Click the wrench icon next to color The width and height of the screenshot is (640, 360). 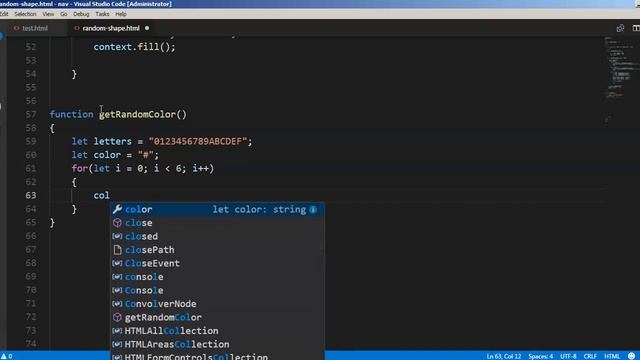point(117,209)
